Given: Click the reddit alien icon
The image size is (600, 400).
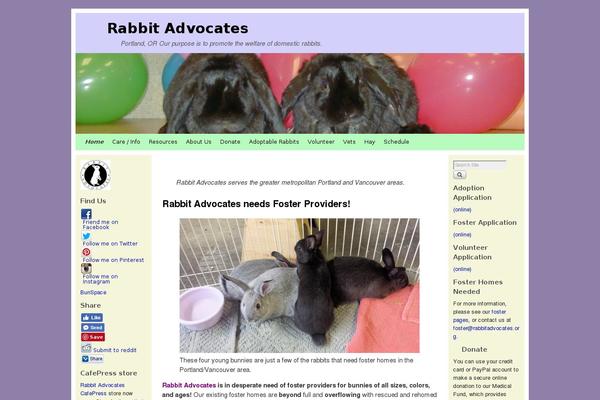Looking at the screenshot, I should click(86, 348).
